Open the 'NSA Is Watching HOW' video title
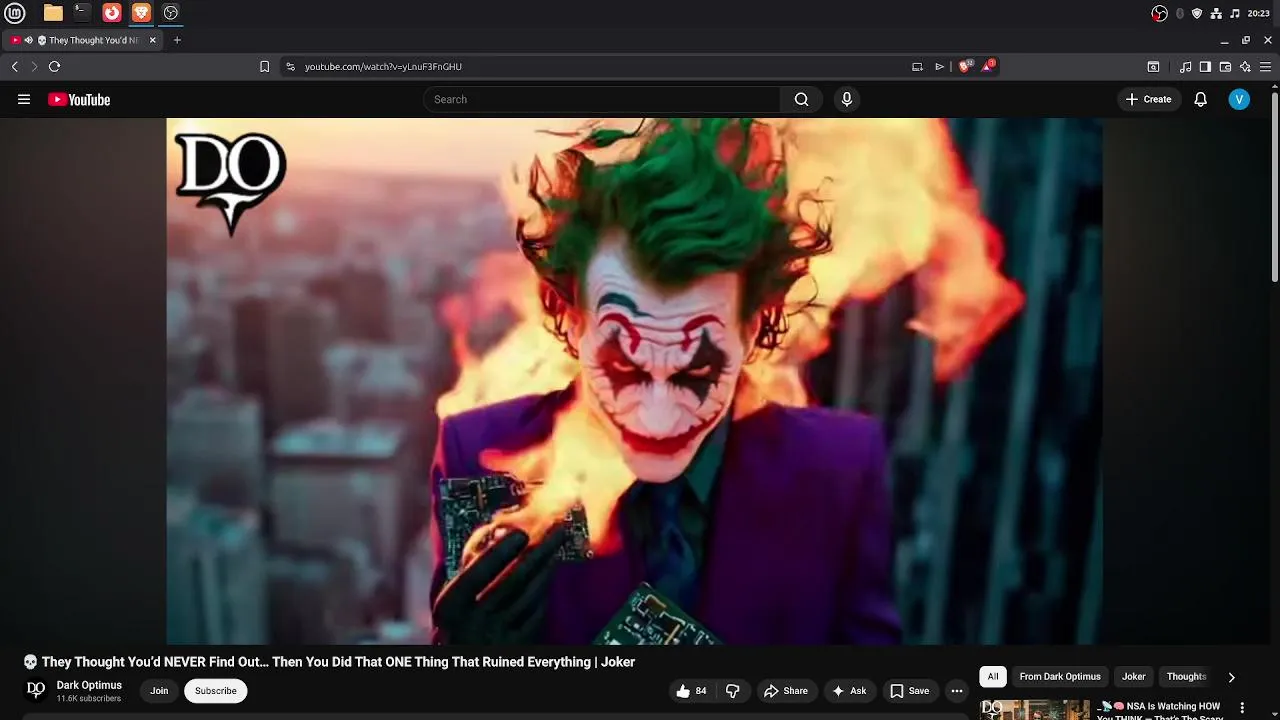 pos(1160,711)
